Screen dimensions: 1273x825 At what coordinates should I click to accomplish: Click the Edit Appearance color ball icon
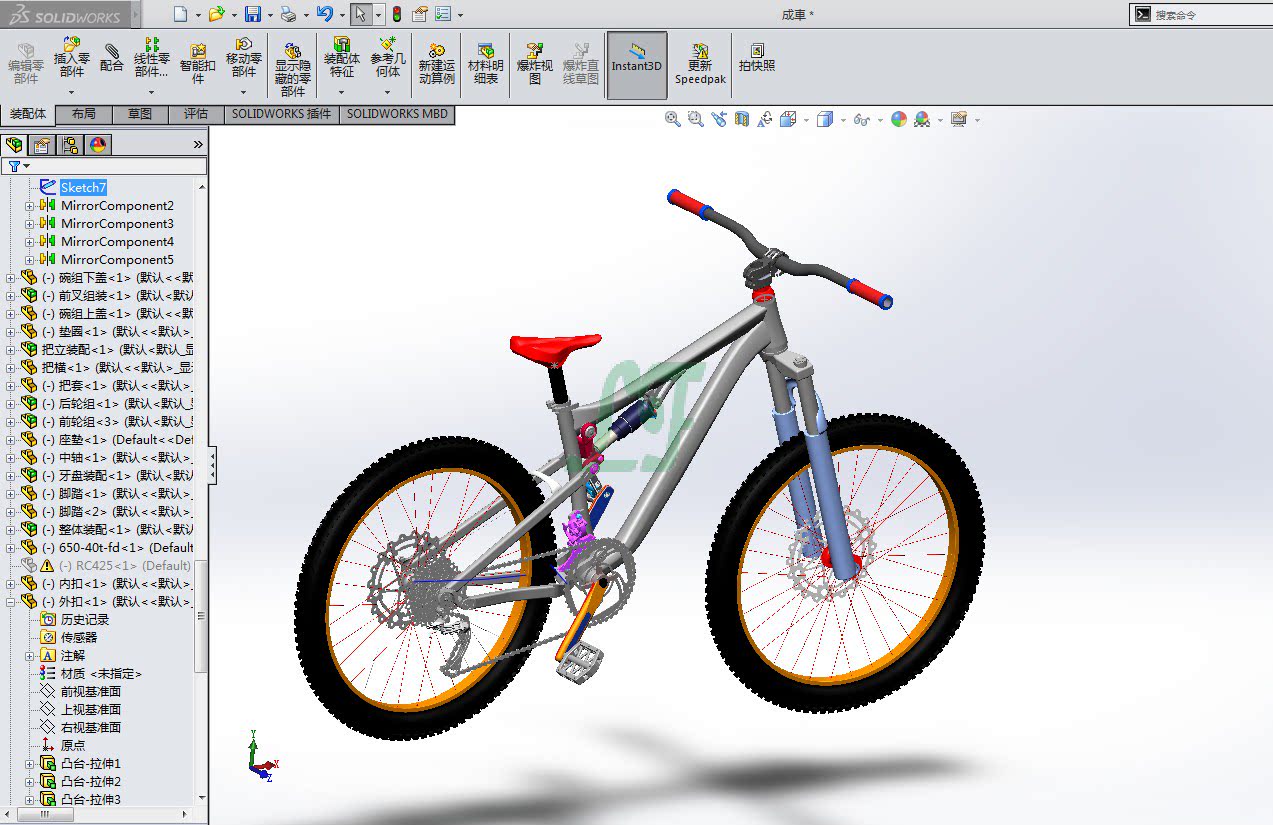899,119
